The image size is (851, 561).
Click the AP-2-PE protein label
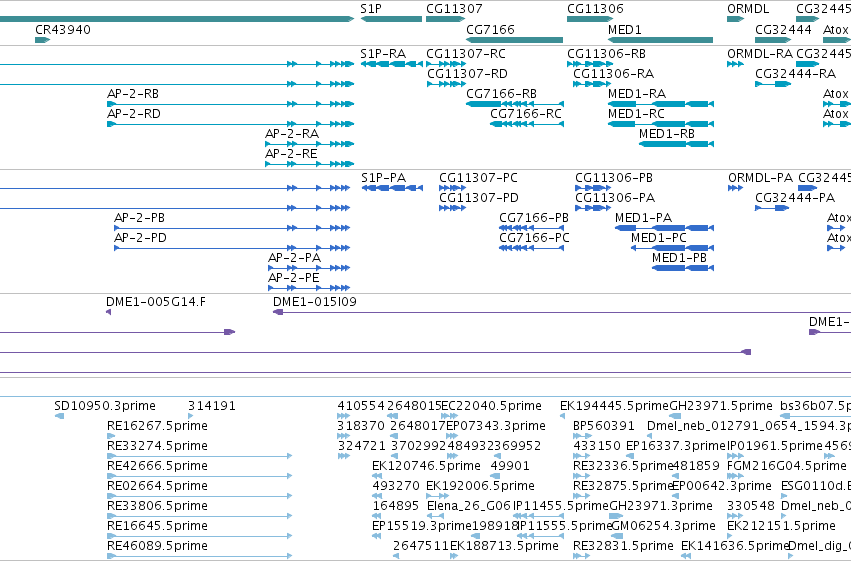[294, 278]
